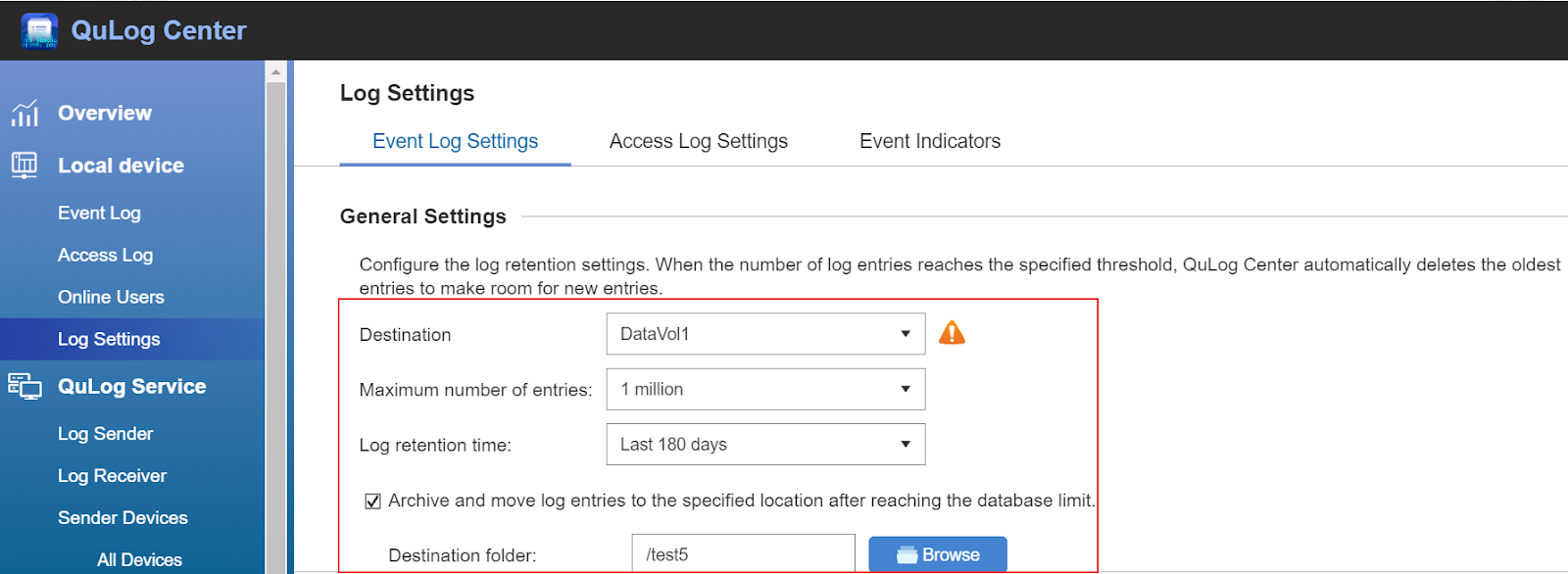This screenshot has height=574, width=1568.
Task: Change the Log retention time dropdown
Action: [765, 445]
